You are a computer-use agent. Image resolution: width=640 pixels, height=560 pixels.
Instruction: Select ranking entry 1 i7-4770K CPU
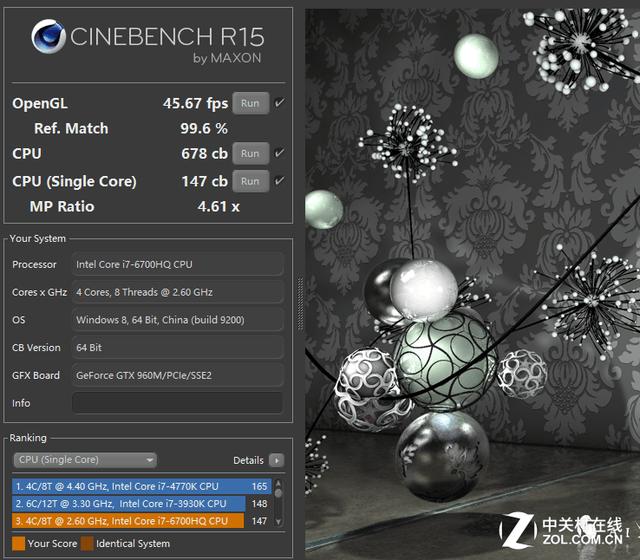point(142,487)
